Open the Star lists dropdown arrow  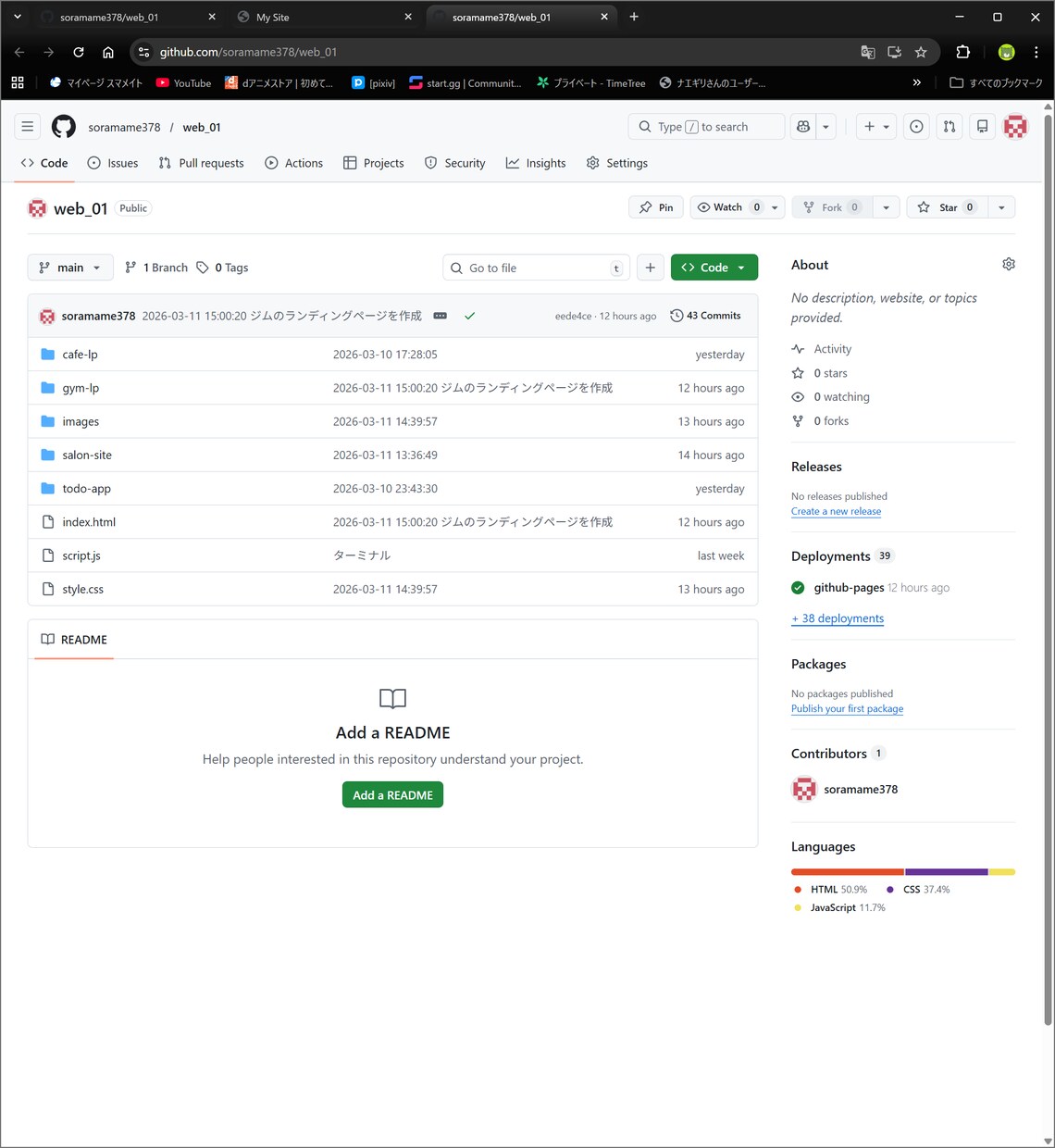1001,207
